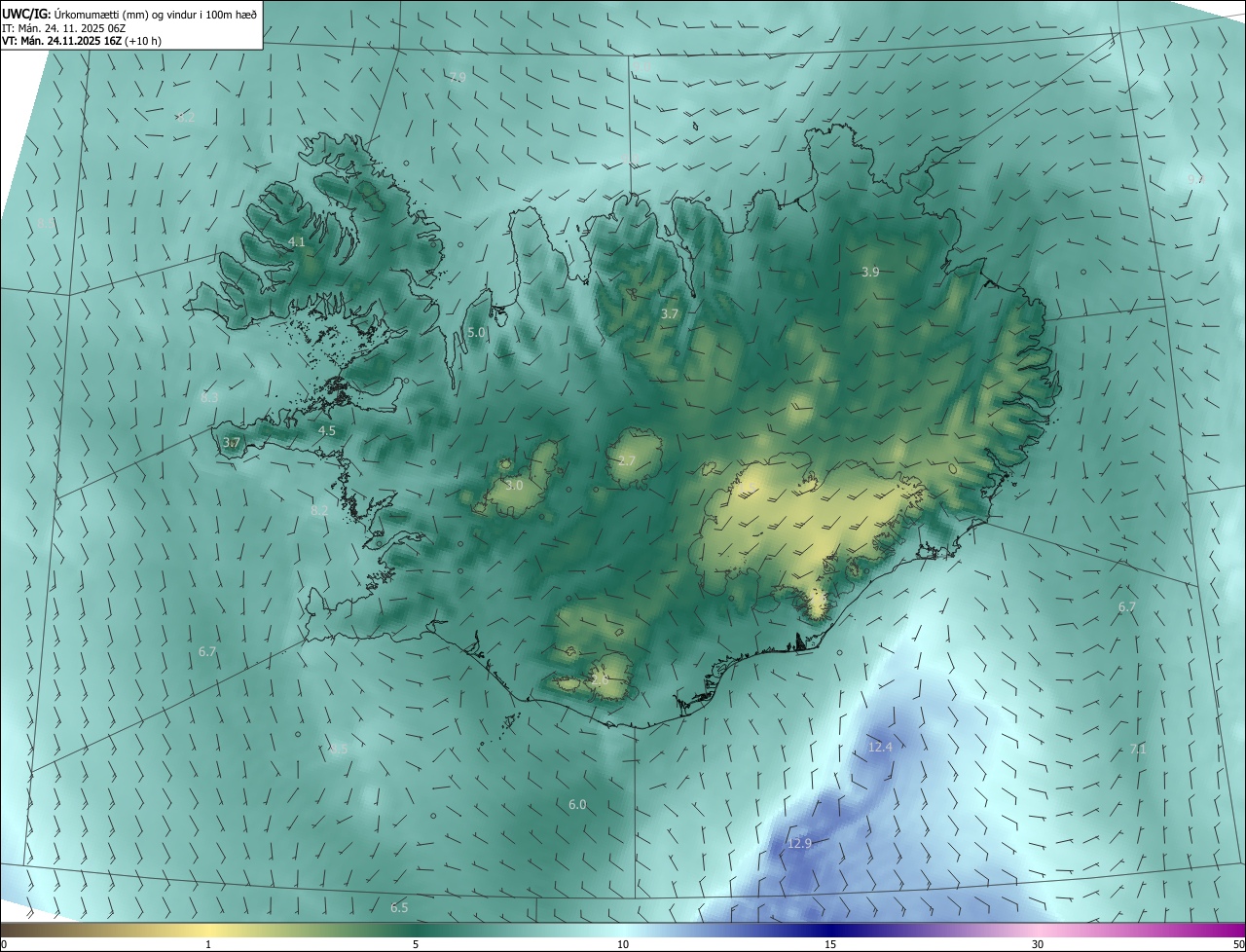
Task: Click the dark navy colorbar segment at 15
Action: pyautogui.click(x=830, y=930)
